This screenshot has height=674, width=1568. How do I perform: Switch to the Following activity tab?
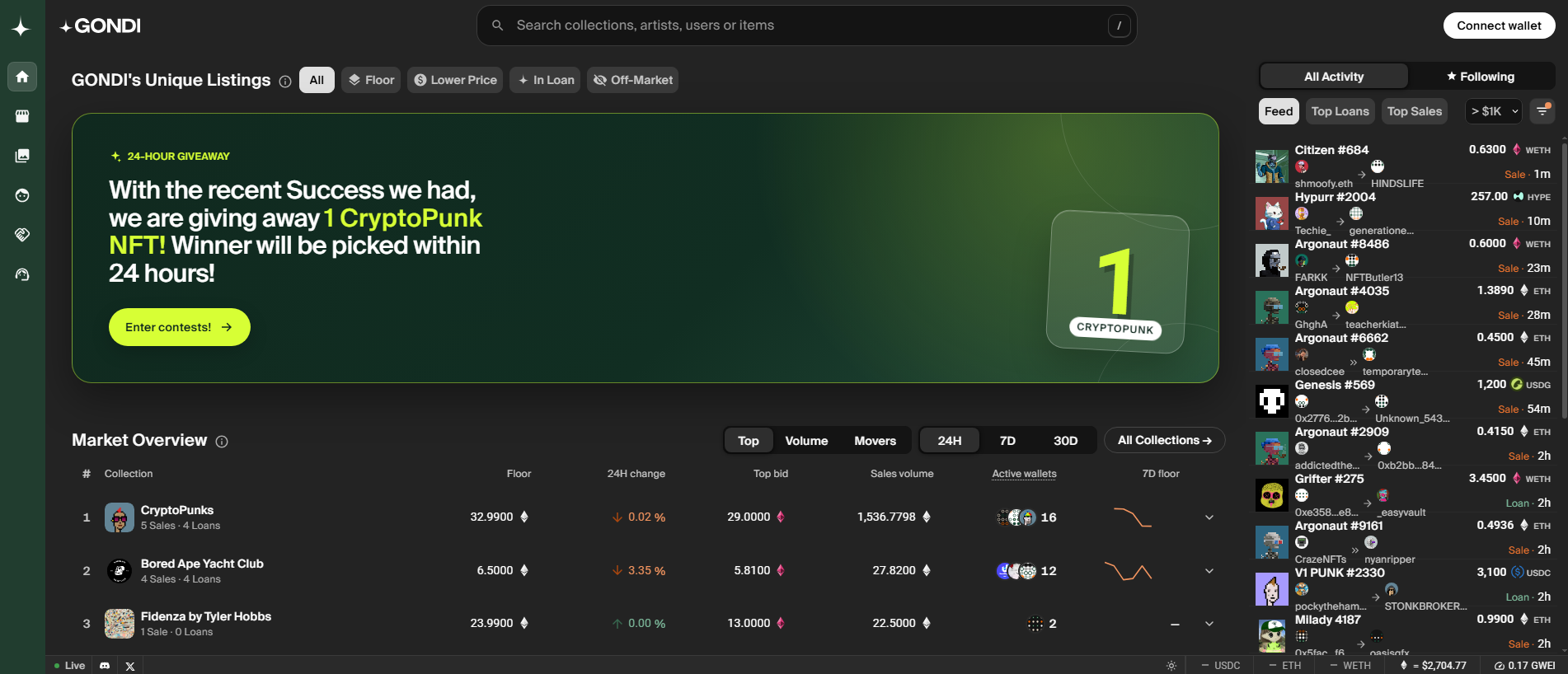[1481, 77]
